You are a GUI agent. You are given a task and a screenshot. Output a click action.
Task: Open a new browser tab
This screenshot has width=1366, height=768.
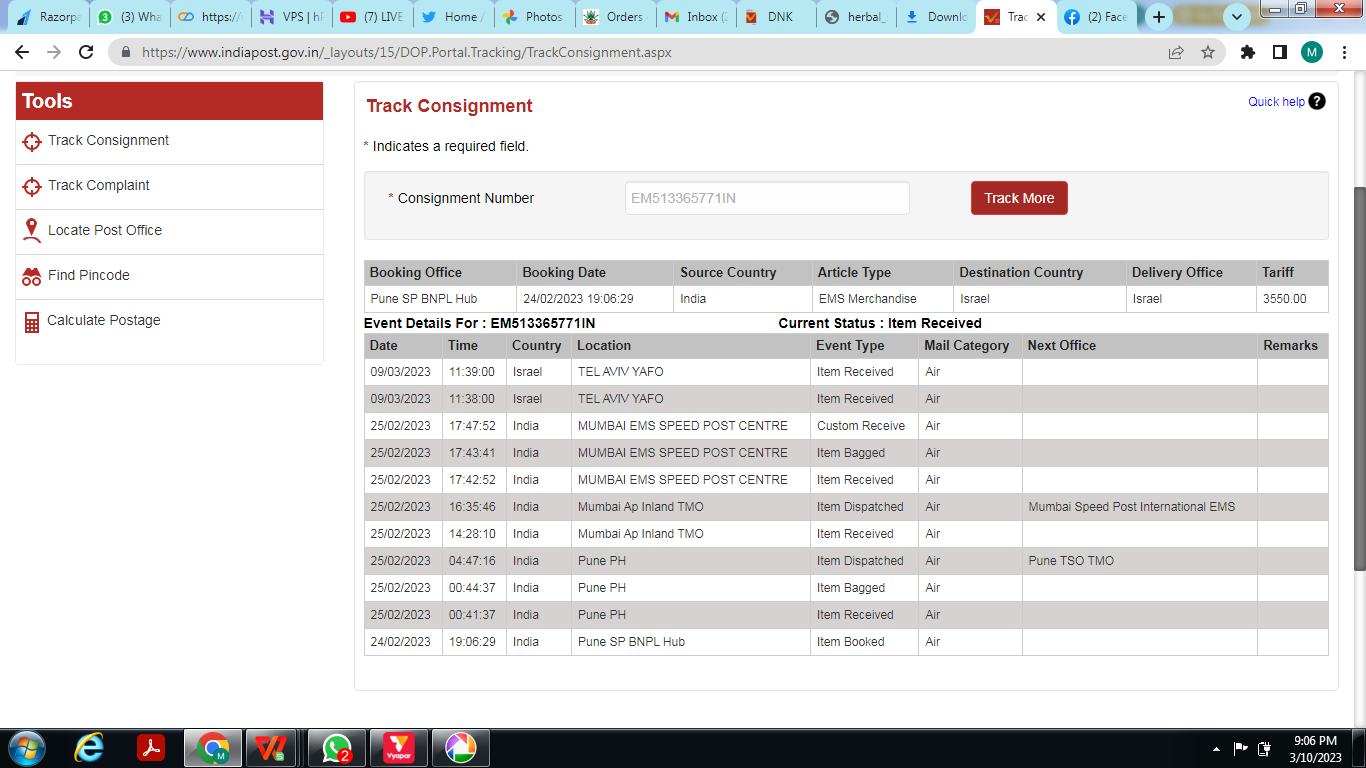[x=1159, y=17]
